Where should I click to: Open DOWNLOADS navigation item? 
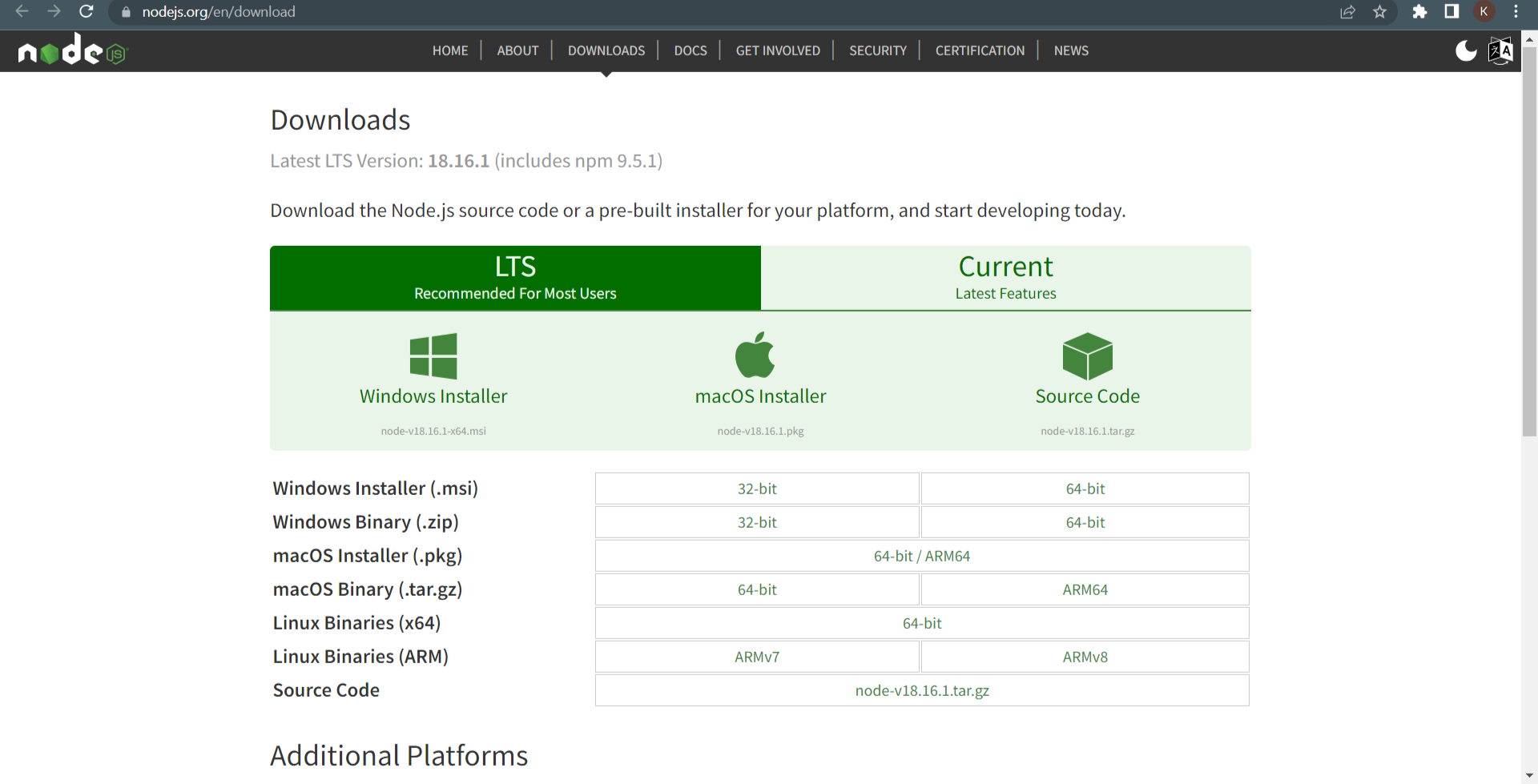(x=606, y=50)
